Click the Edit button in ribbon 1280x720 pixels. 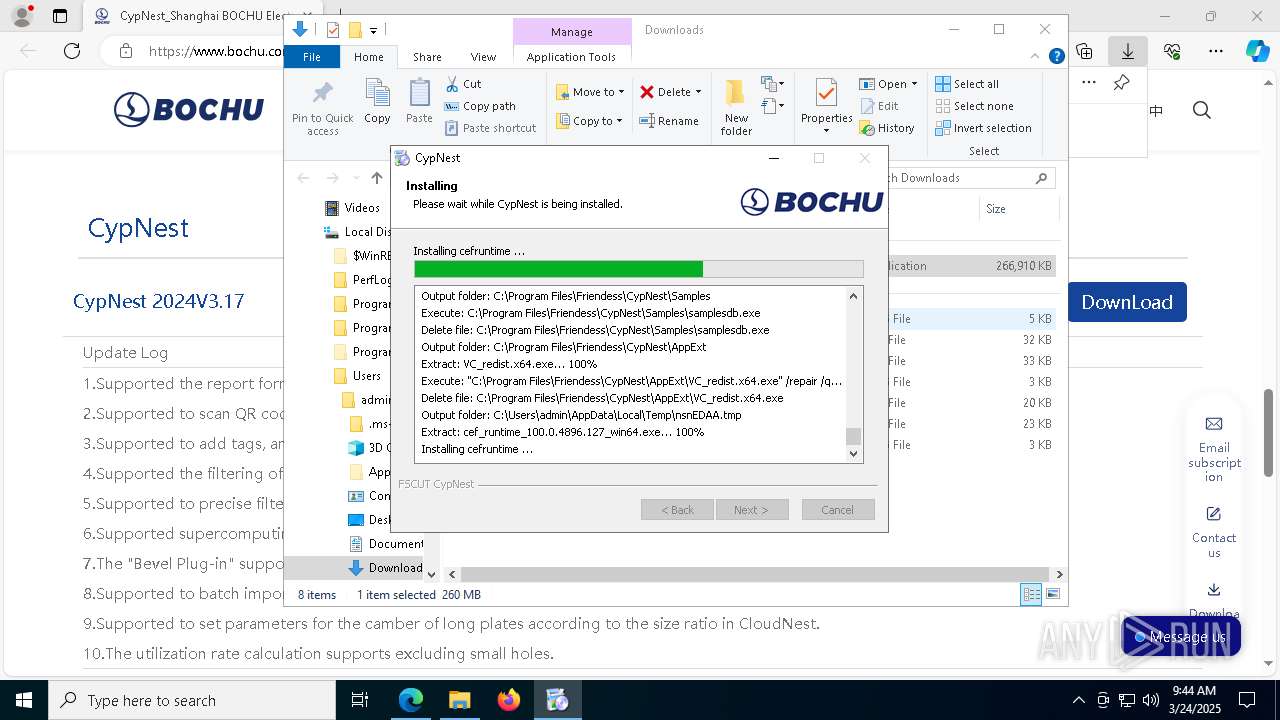point(879,106)
